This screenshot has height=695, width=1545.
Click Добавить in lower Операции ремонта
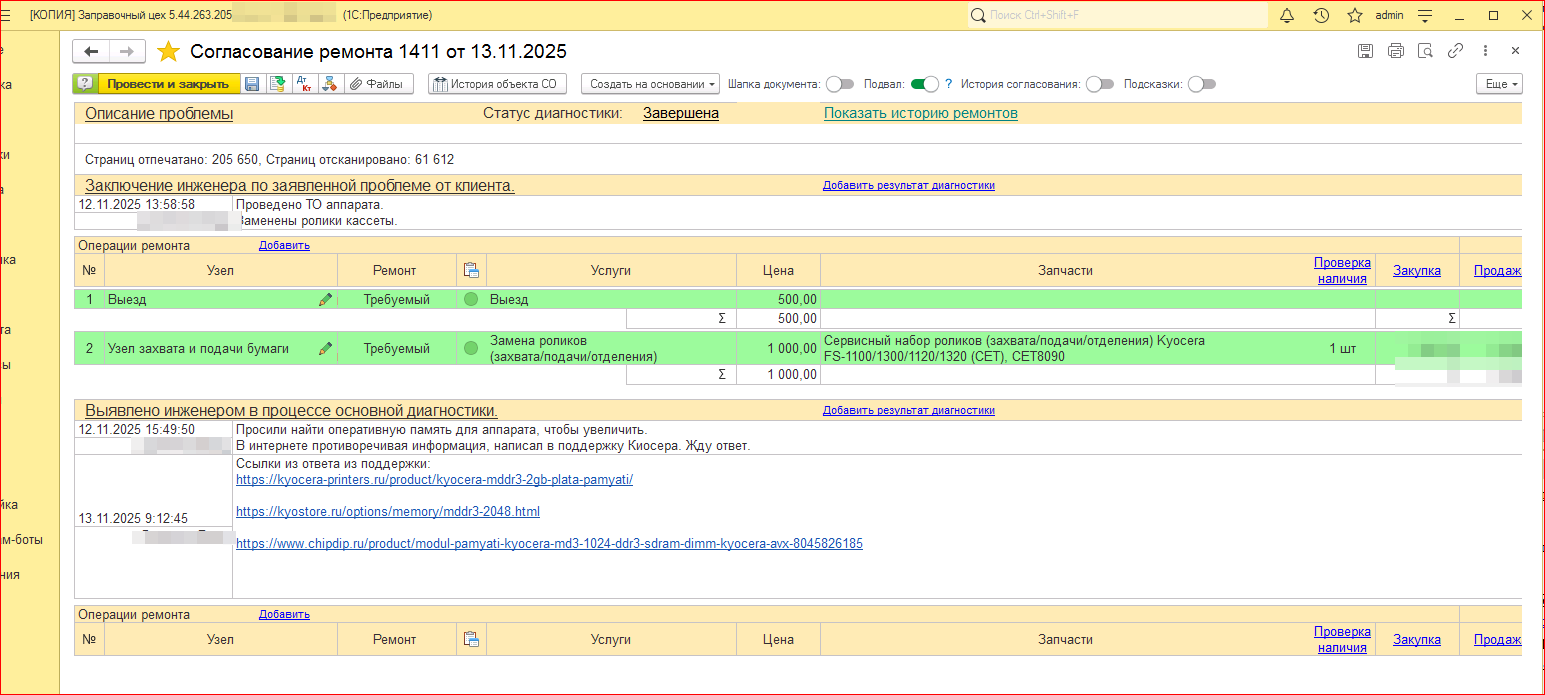(x=284, y=614)
